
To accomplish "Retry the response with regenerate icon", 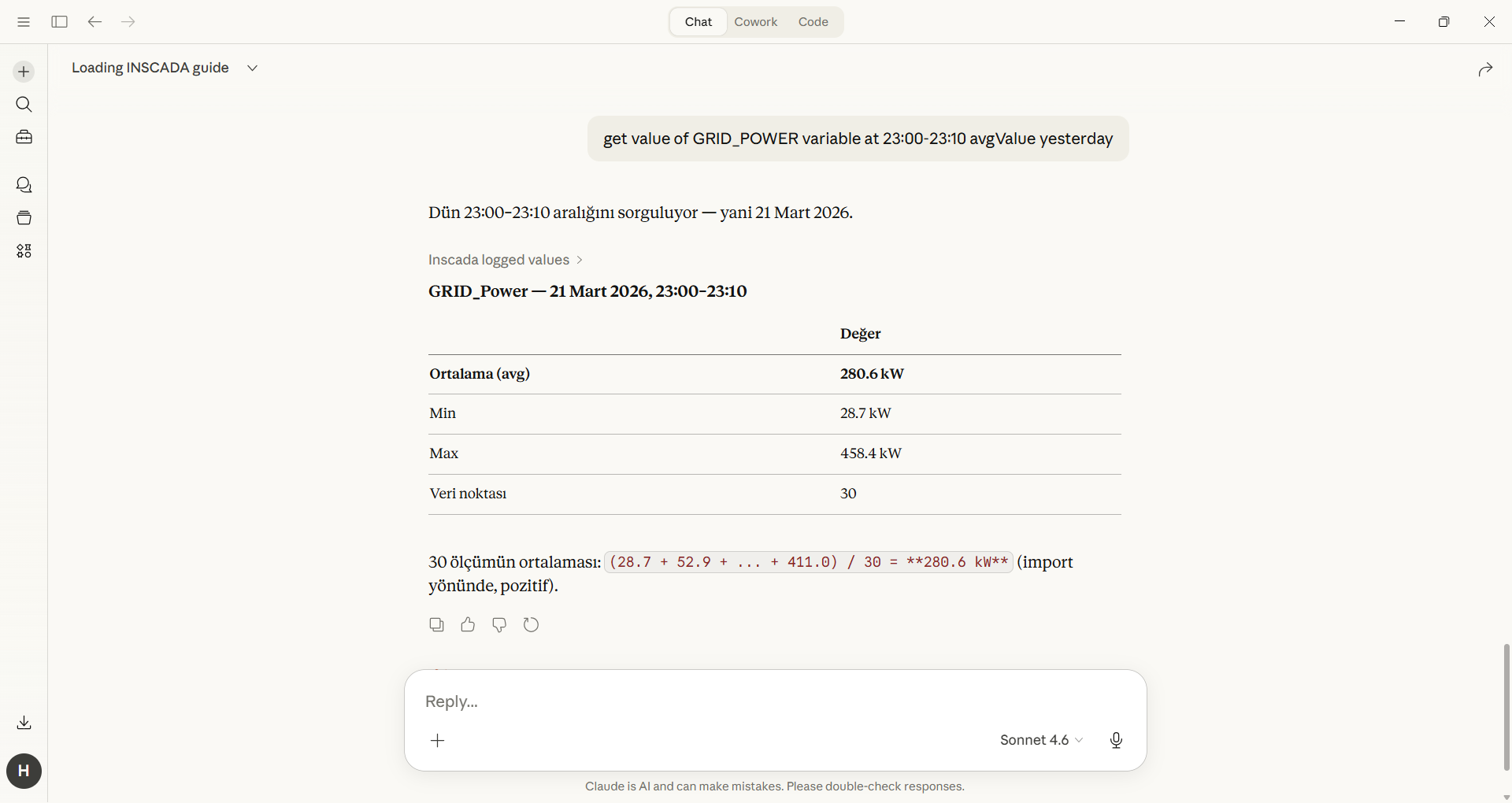I will pos(532,624).
